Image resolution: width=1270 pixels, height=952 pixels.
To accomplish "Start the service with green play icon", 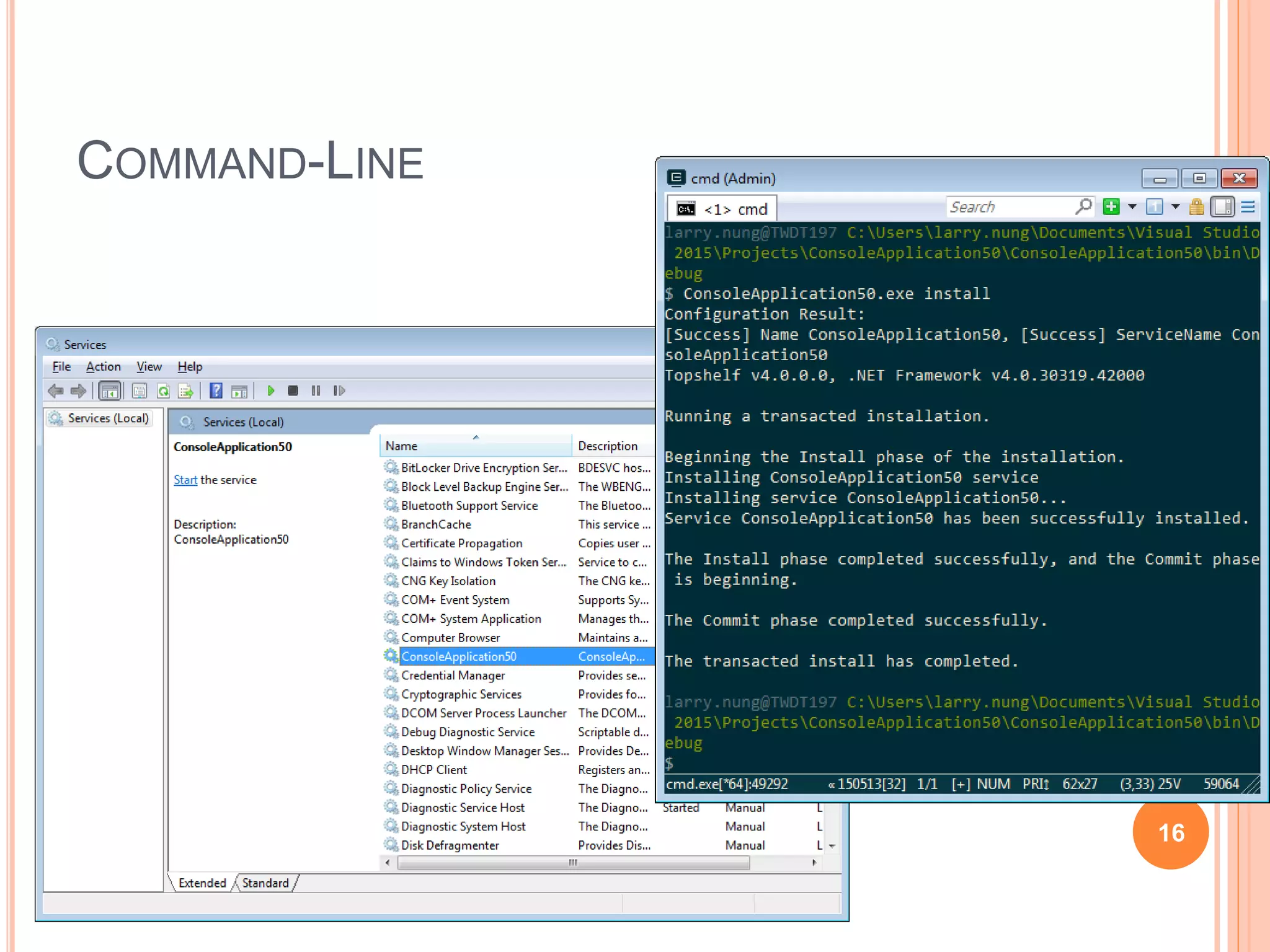I will pyautogui.click(x=271, y=390).
